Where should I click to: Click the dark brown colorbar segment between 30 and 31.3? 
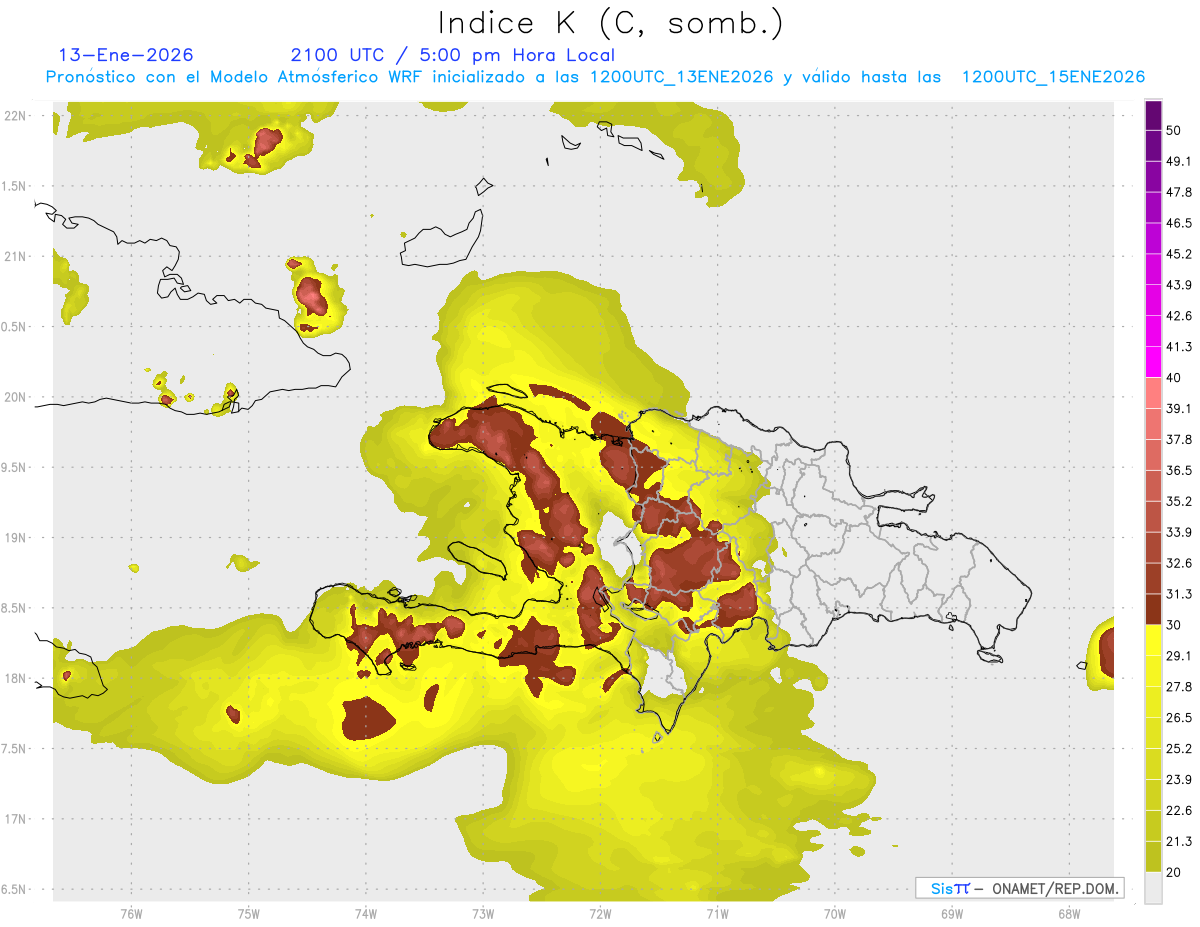click(x=1154, y=610)
